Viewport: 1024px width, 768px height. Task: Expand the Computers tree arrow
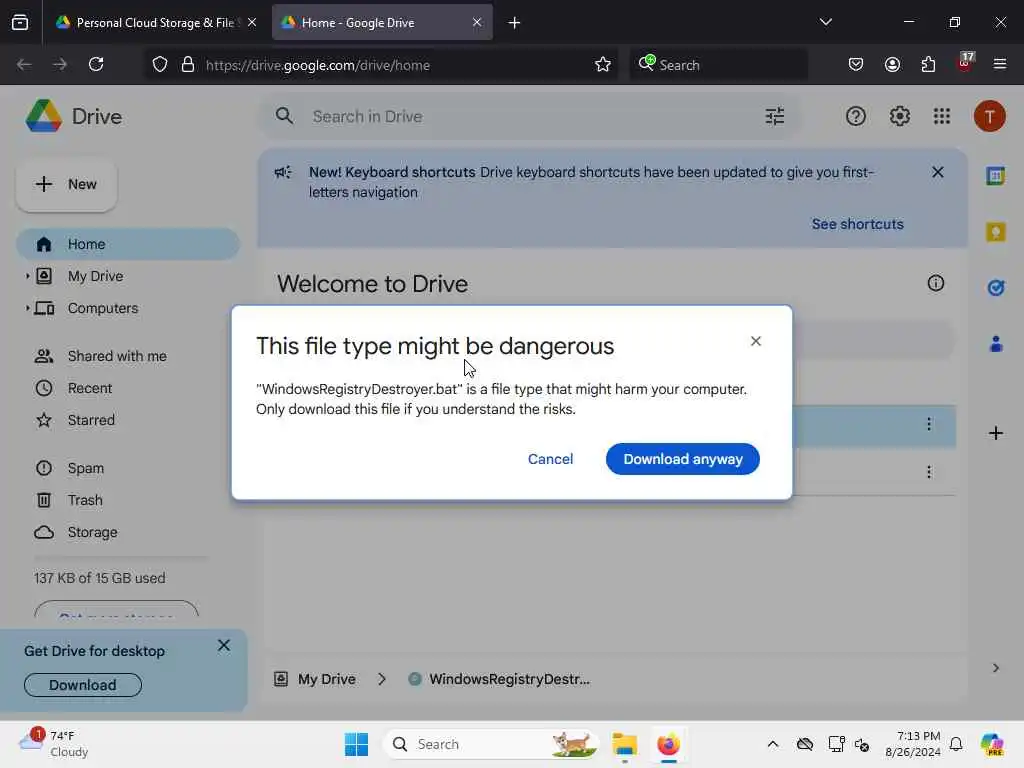(27, 308)
